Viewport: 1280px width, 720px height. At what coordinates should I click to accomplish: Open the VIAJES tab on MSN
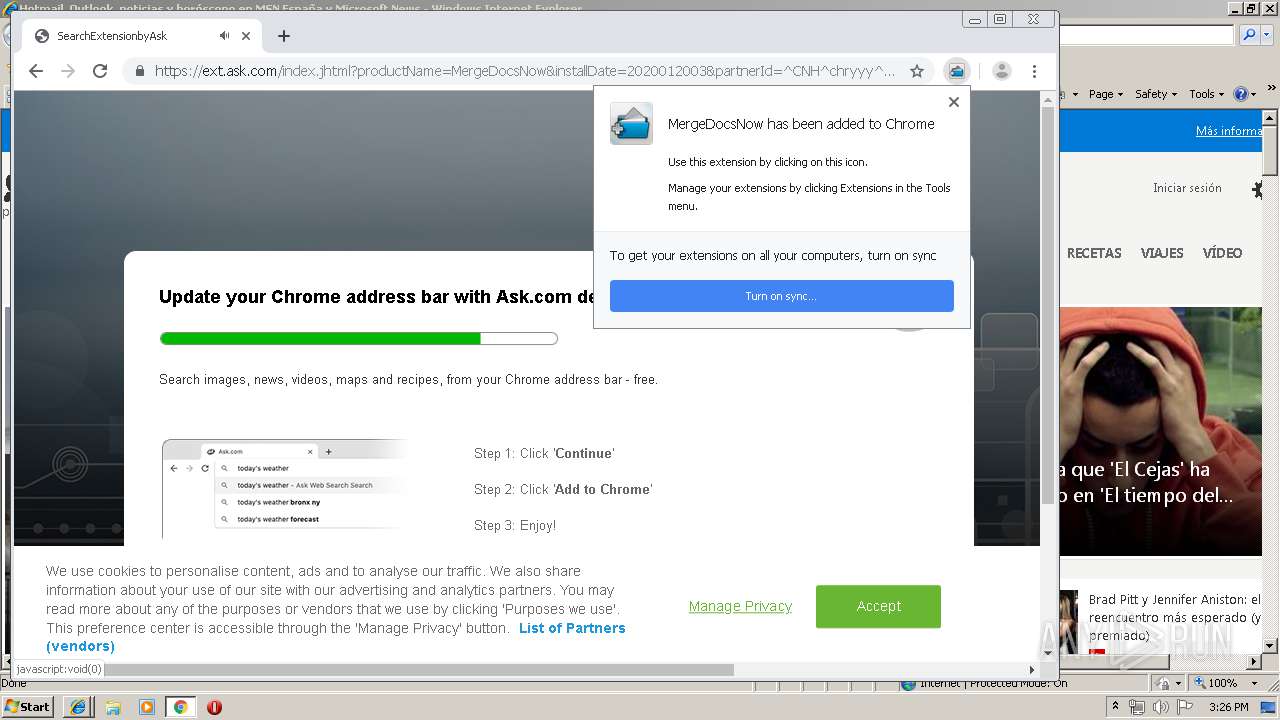pyautogui.click(x=1162, y=253)
